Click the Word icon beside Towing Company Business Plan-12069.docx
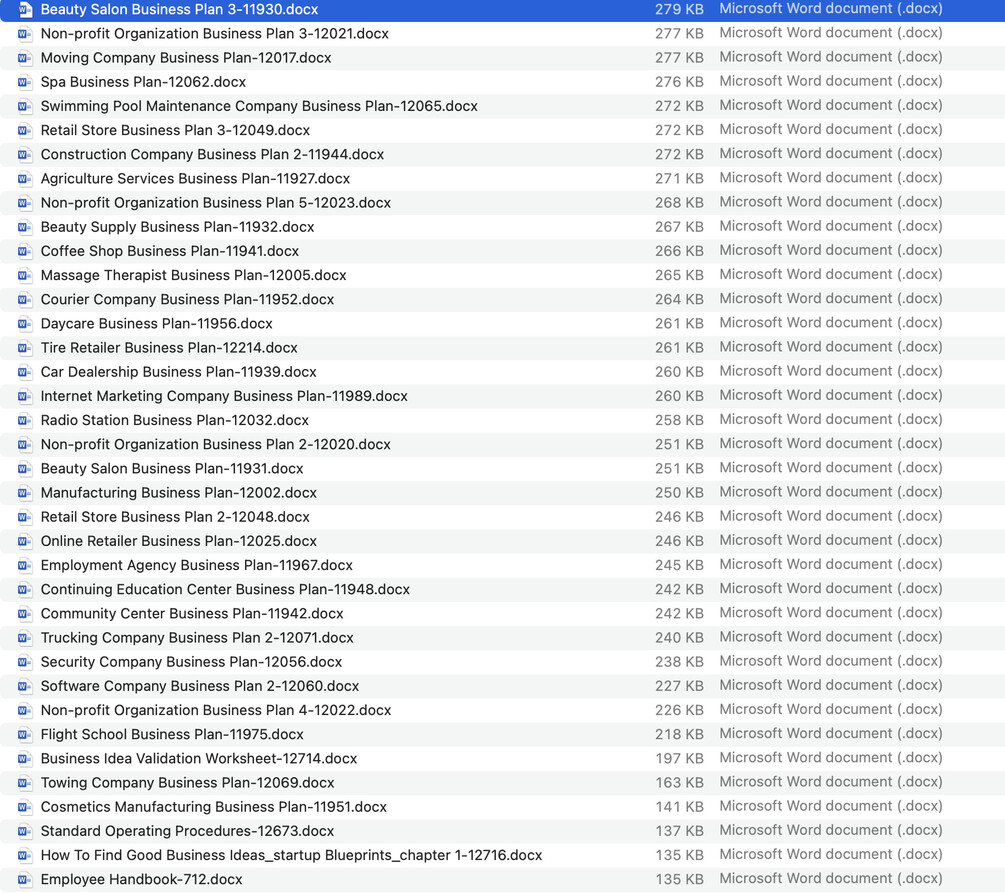Viewport: 1005px width, 893px height. click(25, 783)
